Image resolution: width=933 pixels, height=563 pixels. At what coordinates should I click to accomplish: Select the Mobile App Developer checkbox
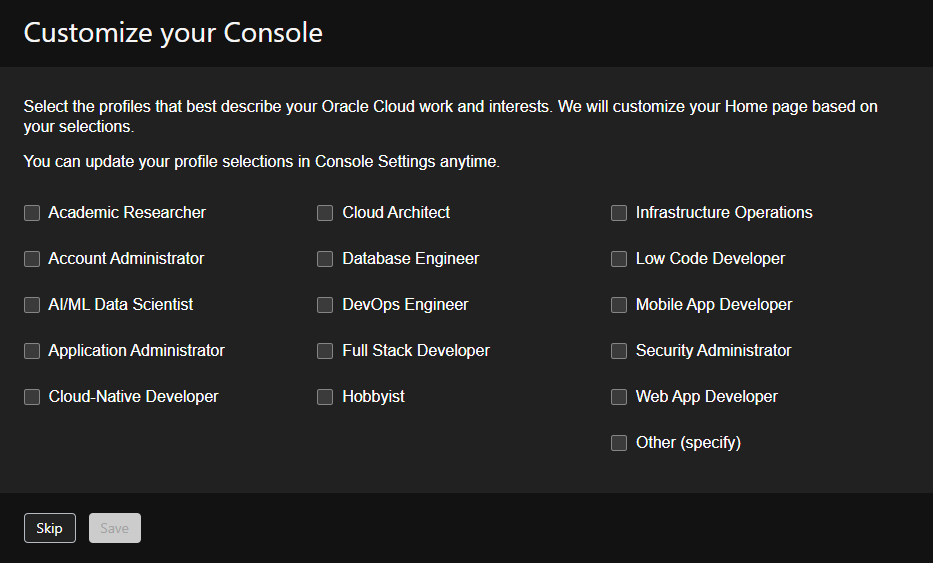point(619,305)
